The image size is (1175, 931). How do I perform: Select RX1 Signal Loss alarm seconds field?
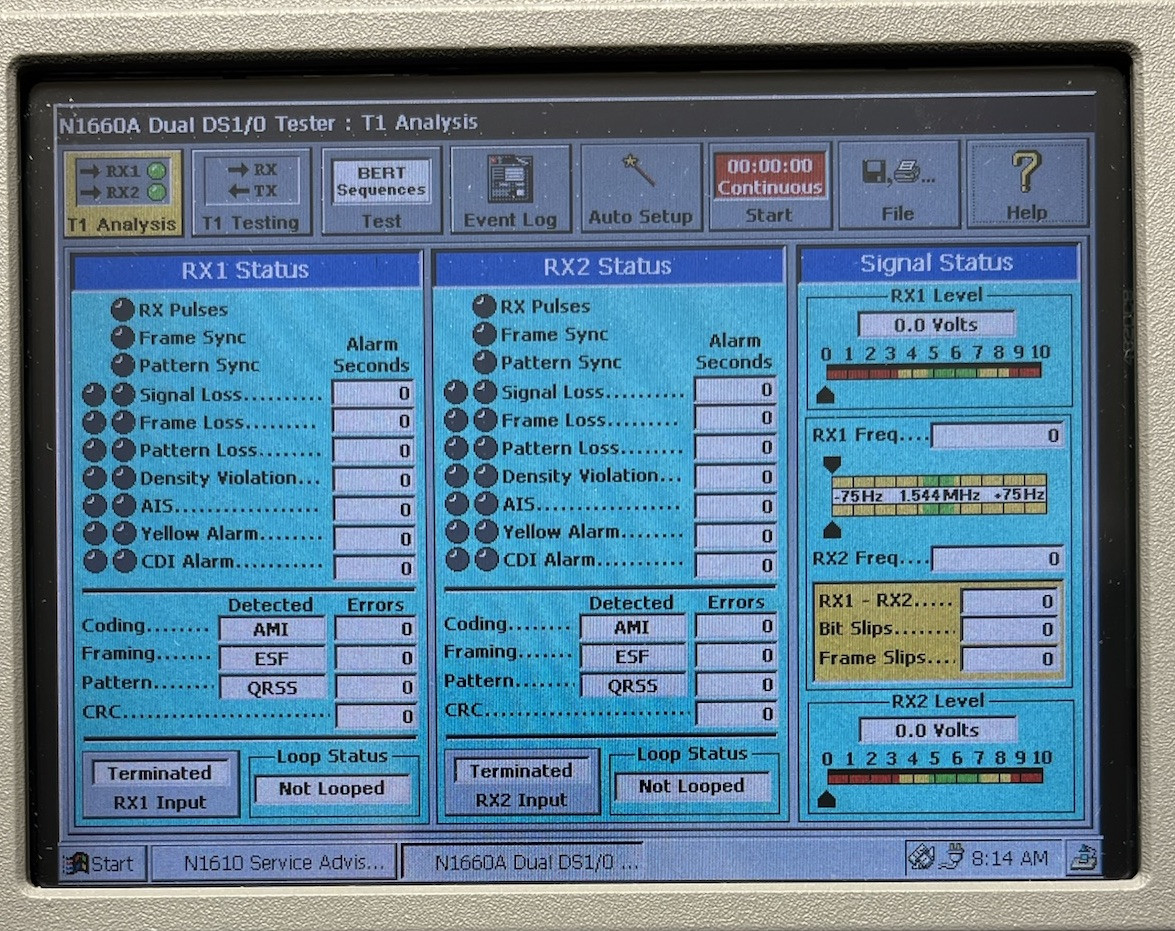(x=372, y=393)
